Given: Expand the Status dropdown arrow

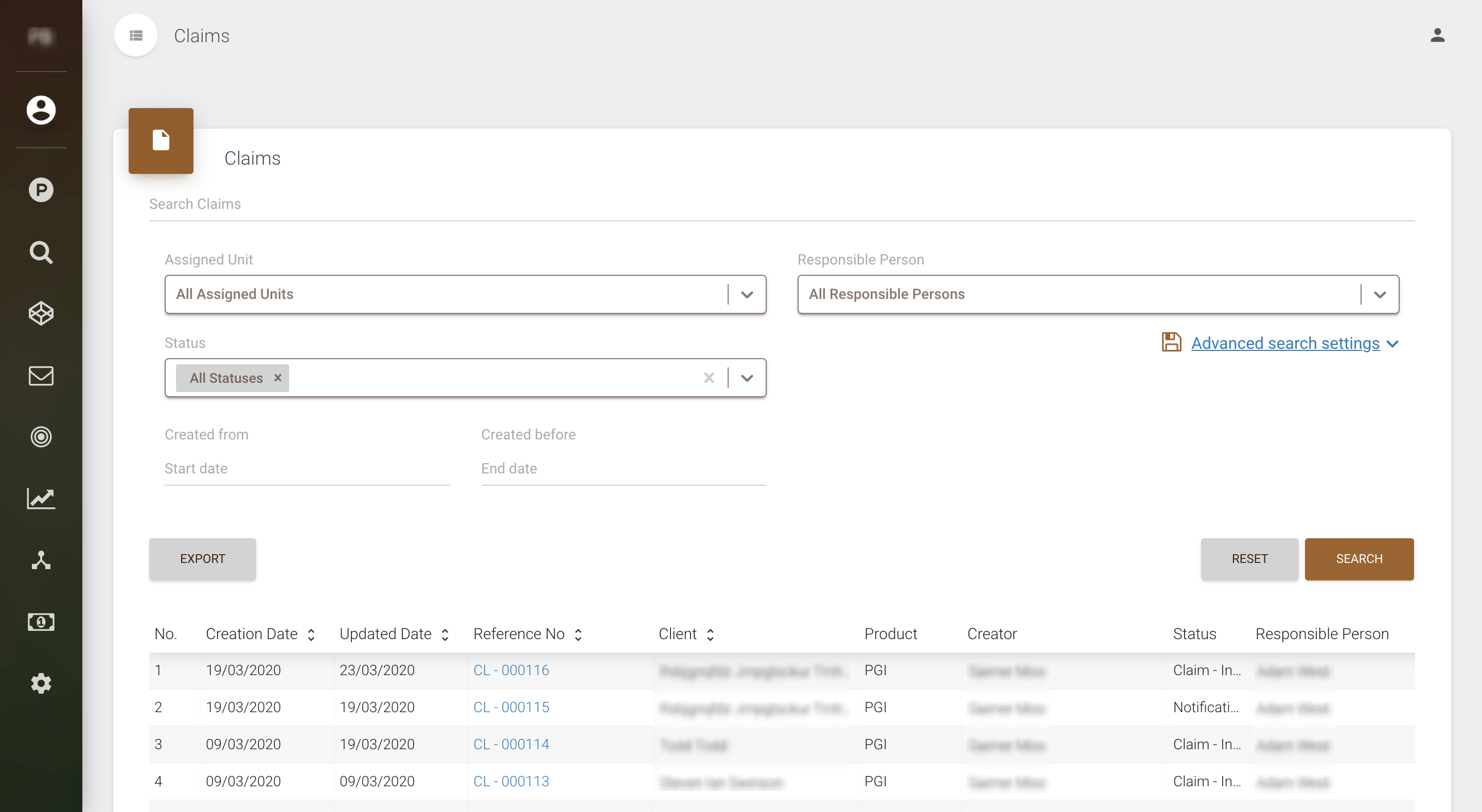Looking at the screenshot, I should point(747,378).
